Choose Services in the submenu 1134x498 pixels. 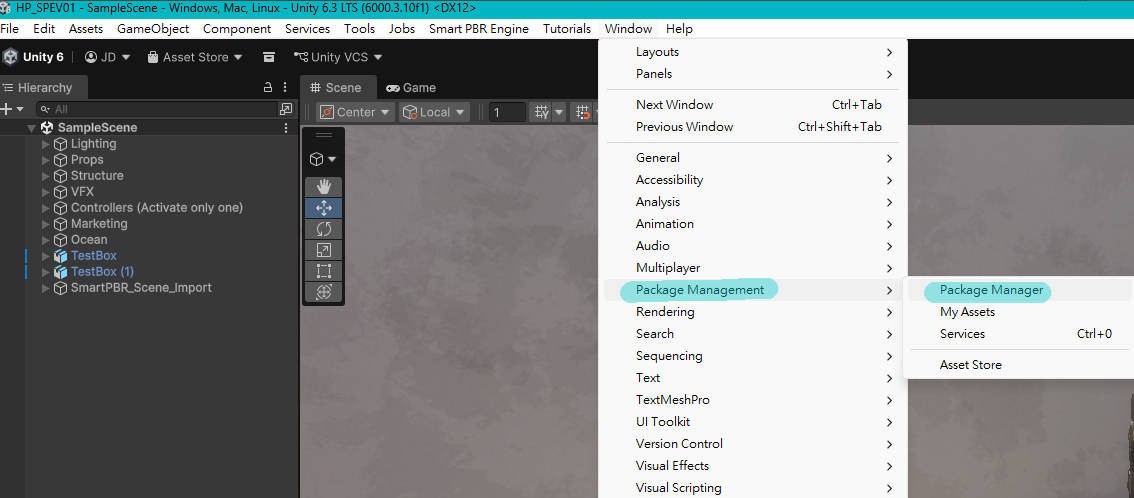pos(1018,334)
